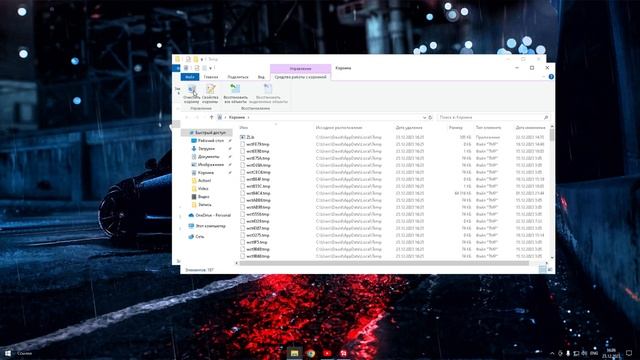Open File Explorer from the taskbar
640x360 pixels.
coord(294,353)
